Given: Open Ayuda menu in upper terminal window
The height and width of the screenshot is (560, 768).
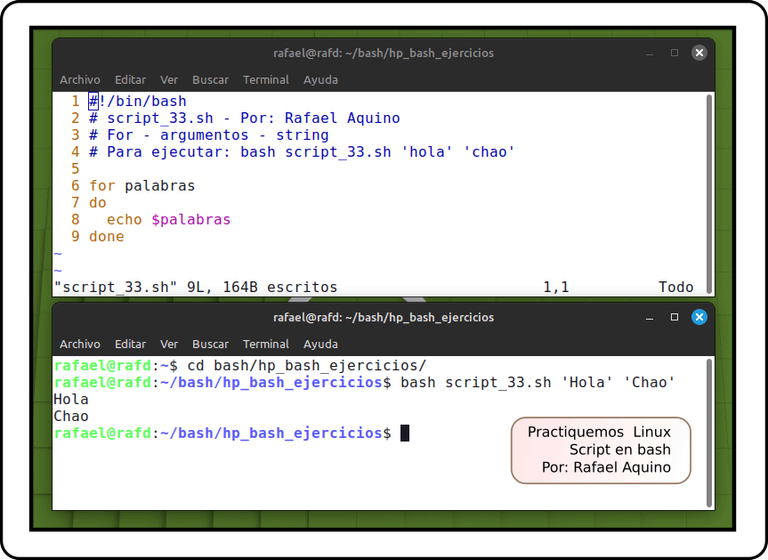Looking at the screenshot, I should coord(320,80).
